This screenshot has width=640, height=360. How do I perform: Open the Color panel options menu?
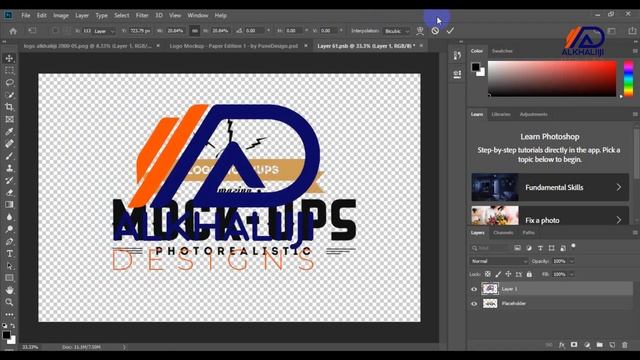[x=635, y=51]
